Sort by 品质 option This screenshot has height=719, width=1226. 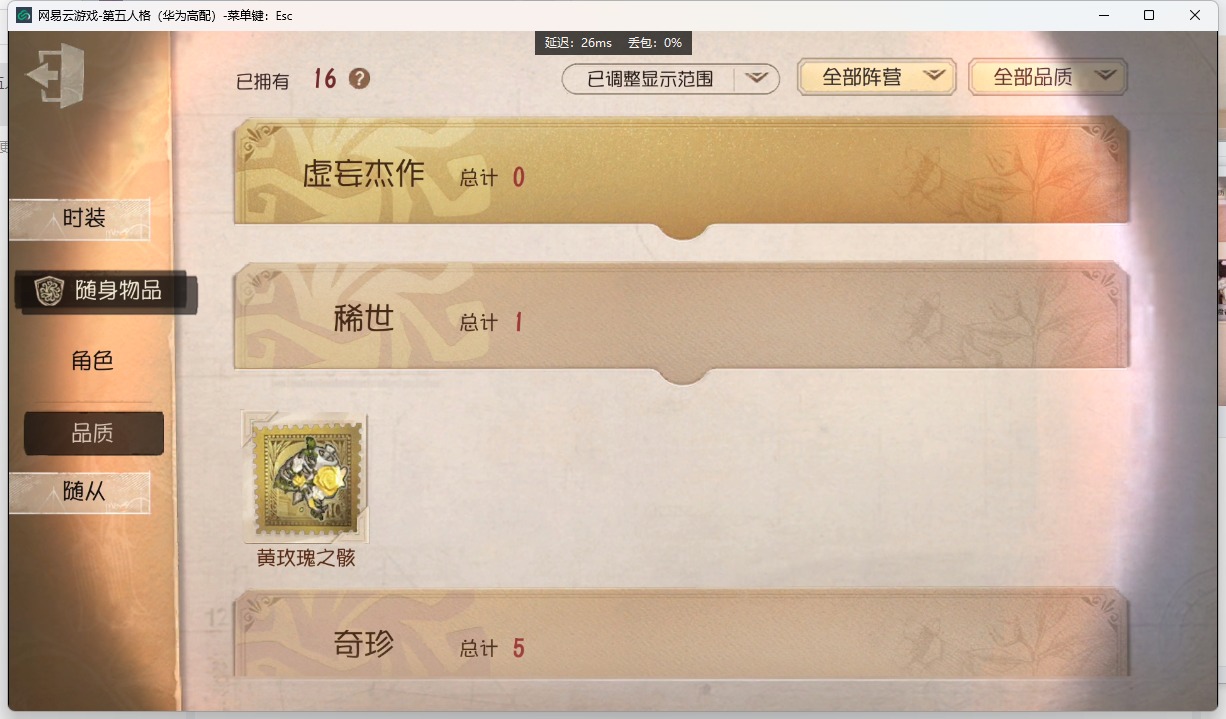pos(93,433)
